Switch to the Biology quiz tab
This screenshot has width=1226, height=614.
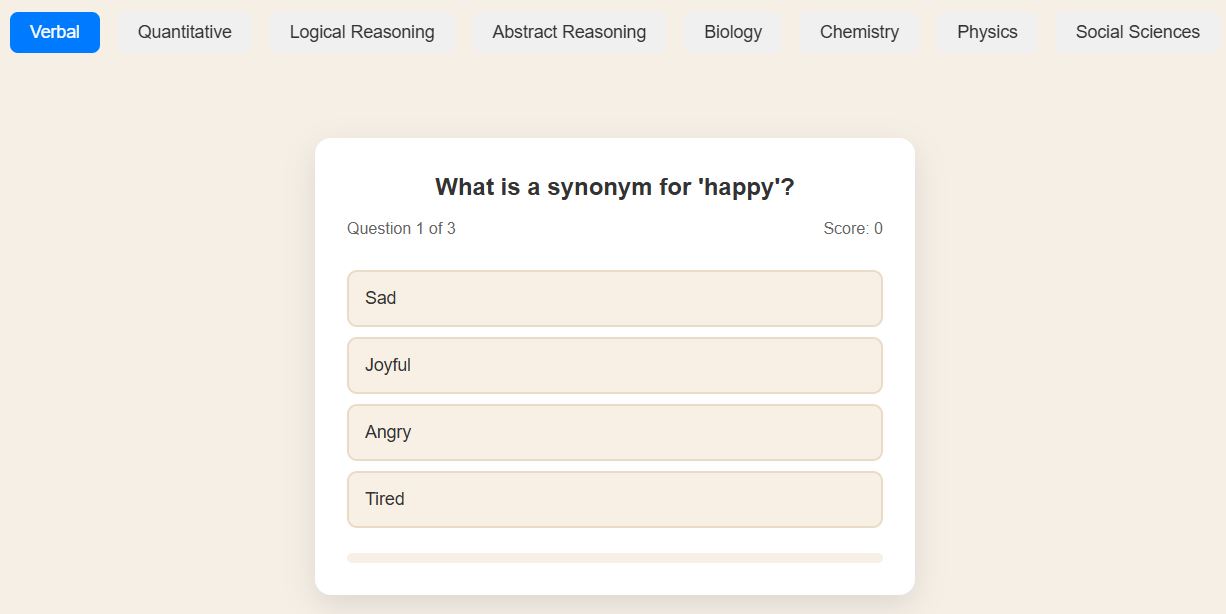733,32
